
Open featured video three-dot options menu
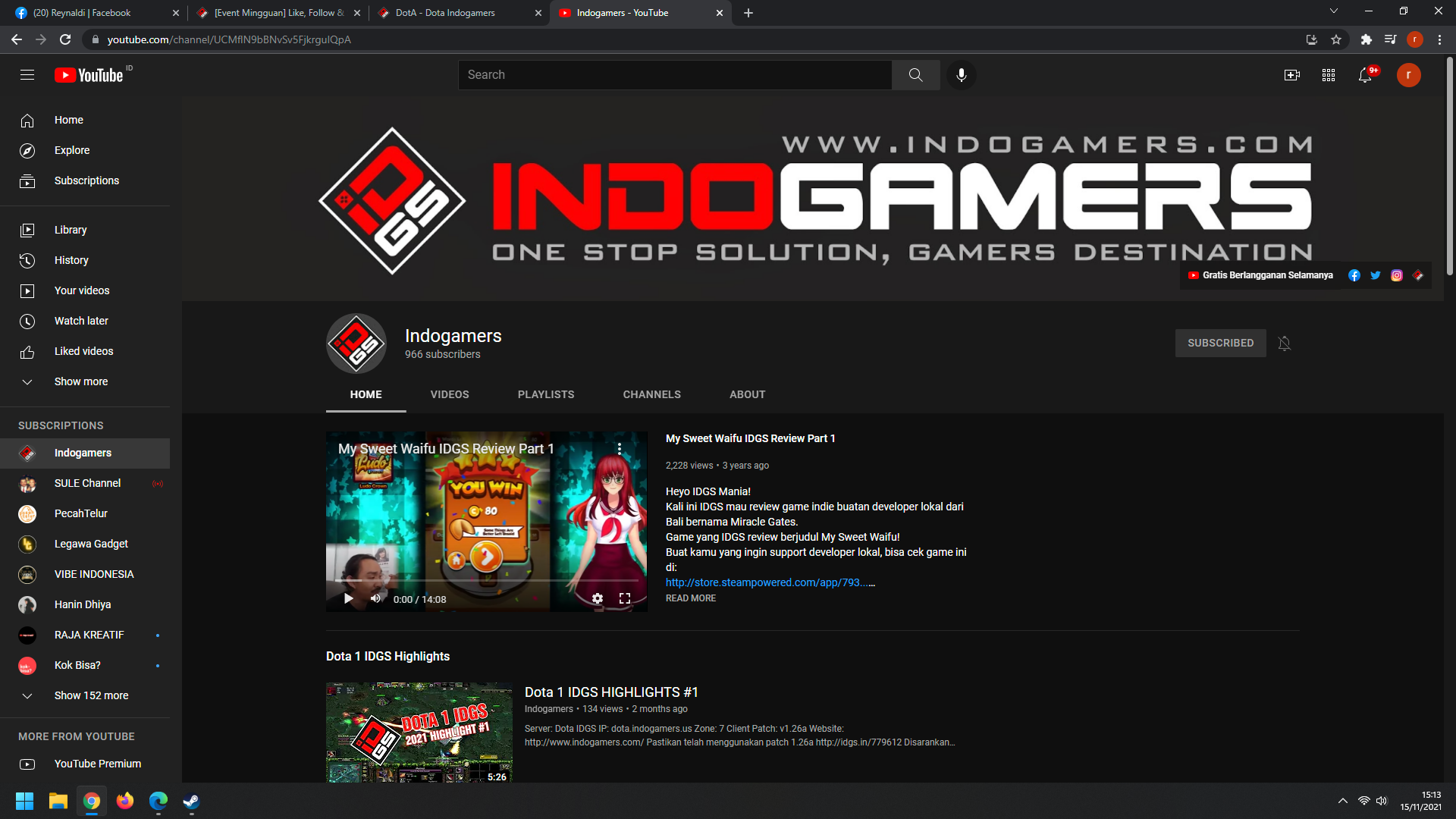620,449
